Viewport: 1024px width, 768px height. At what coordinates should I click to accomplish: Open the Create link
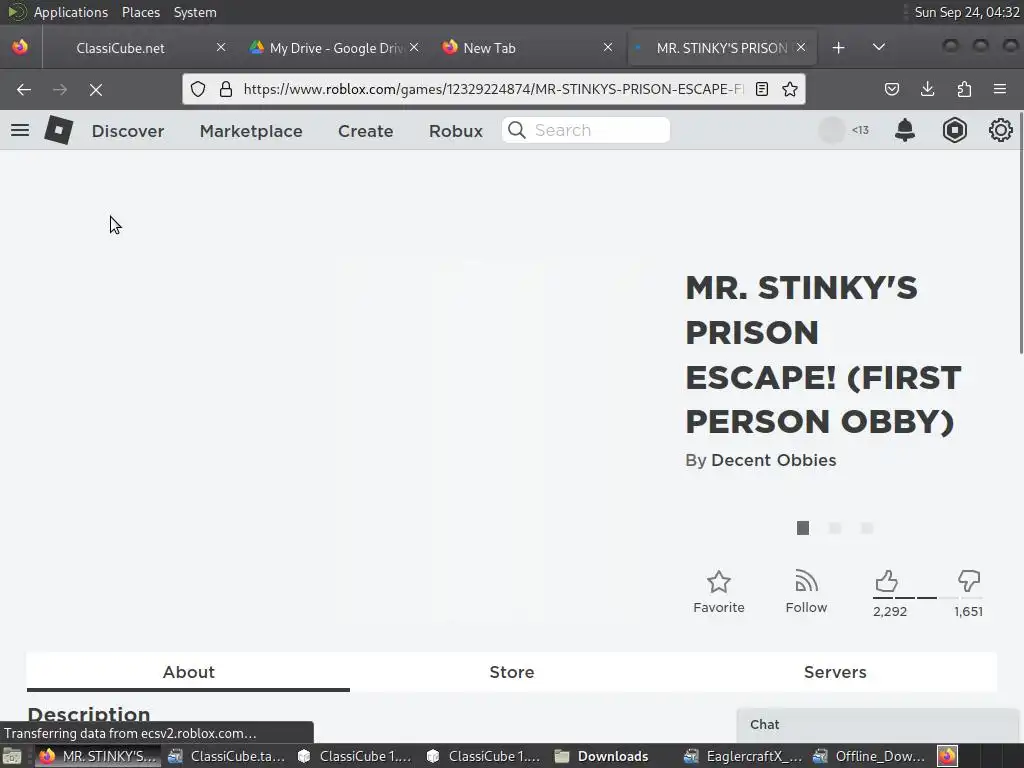[366, 131]
